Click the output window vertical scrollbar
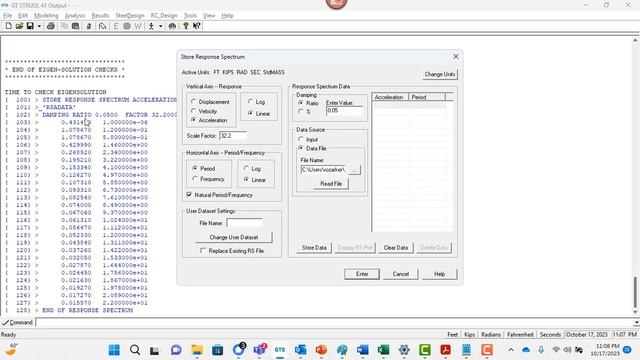Viewport: 640px width, 360px height. [x=635, y=292]
